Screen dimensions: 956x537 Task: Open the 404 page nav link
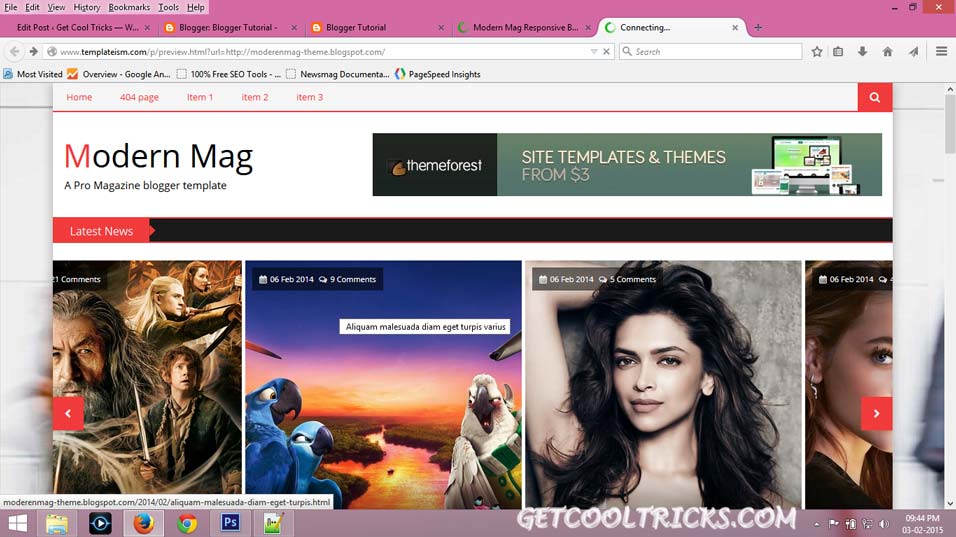click(x=139, y=97)
